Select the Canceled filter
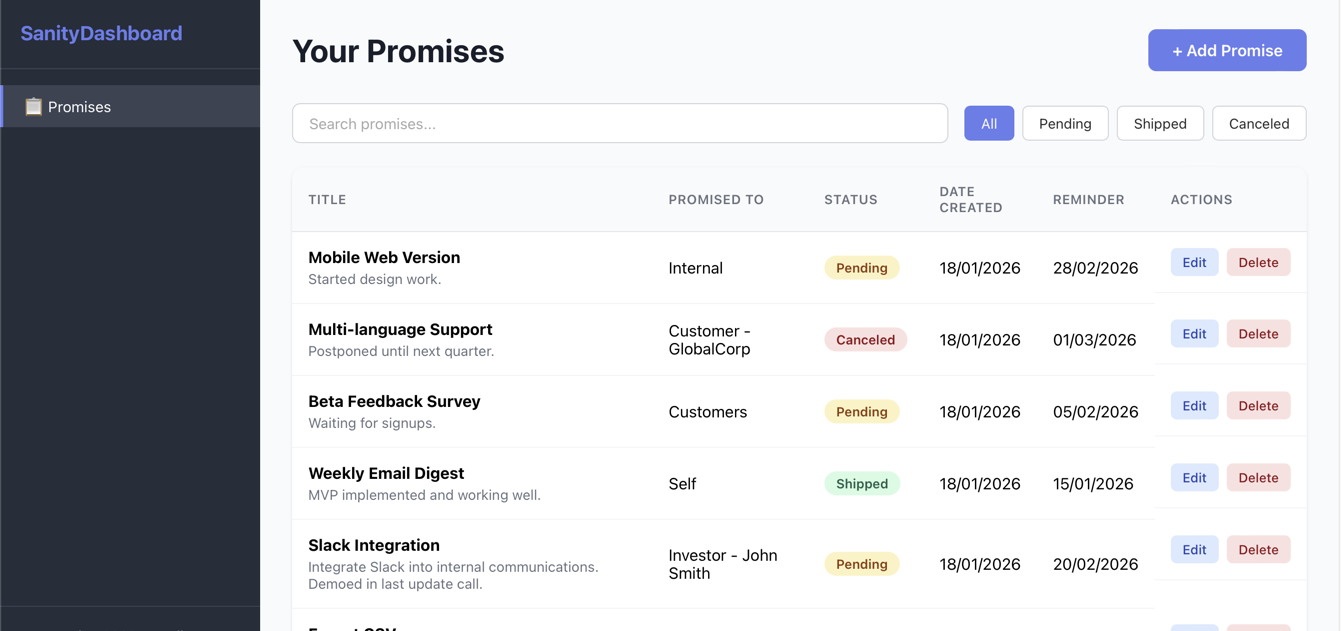This screenshot has height=631, width=1341. tap(1258, 123)
